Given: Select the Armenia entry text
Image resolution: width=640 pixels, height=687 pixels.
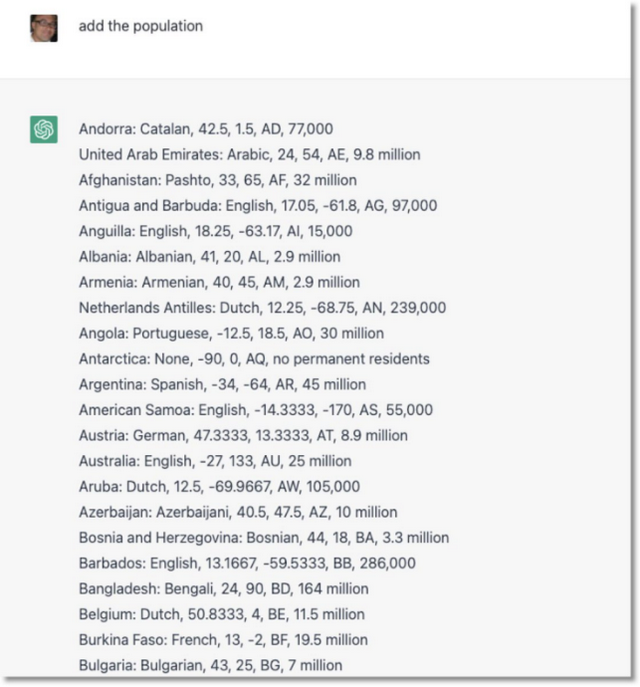Looking at the screenshot, I should 219,282.
